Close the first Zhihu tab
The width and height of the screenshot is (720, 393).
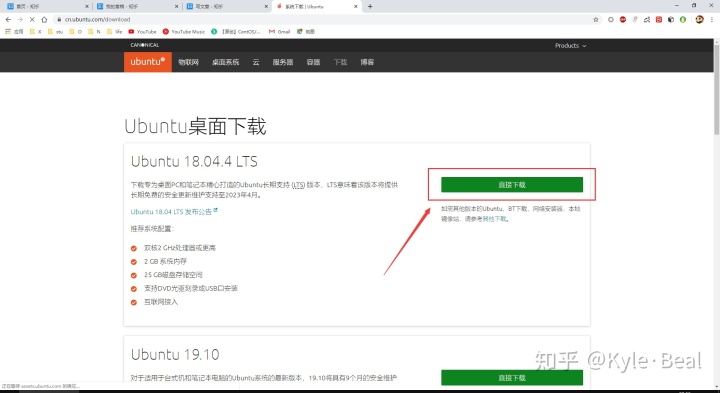tap(87, 6)
